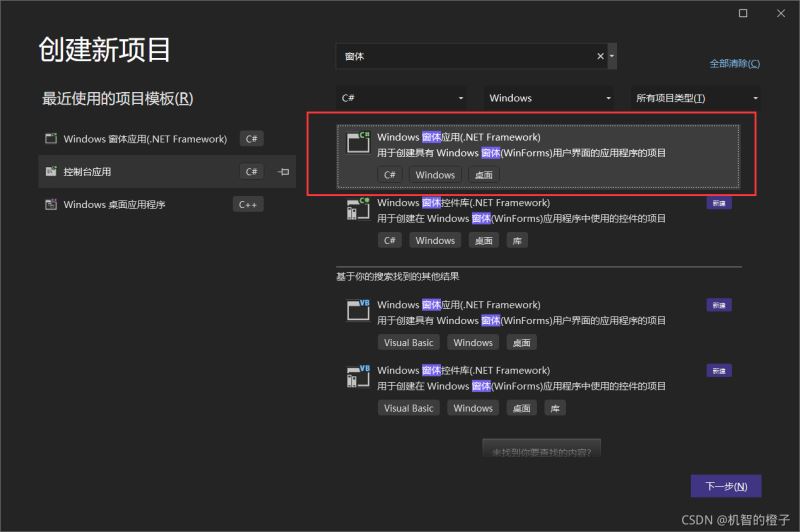Click Windows tag on VB control library

pos(473,408)
